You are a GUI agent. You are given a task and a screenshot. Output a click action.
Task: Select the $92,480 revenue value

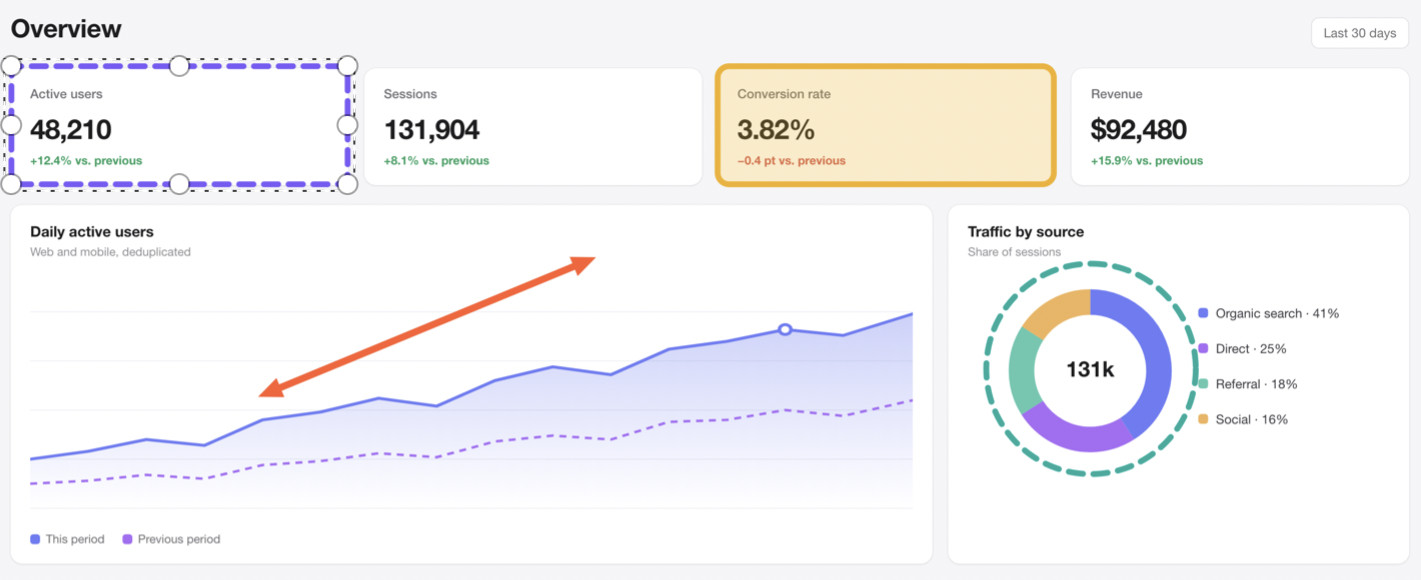point(1139,130)
